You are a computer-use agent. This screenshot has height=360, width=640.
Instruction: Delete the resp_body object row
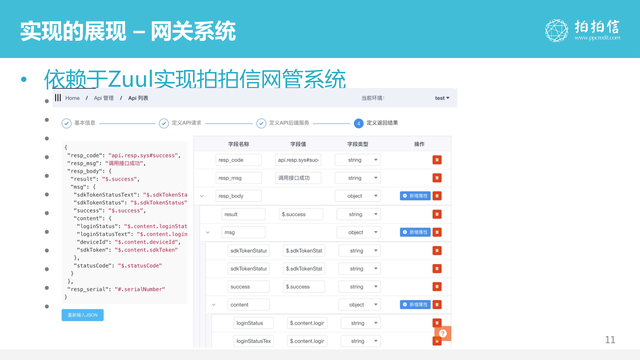pos(437,196)
